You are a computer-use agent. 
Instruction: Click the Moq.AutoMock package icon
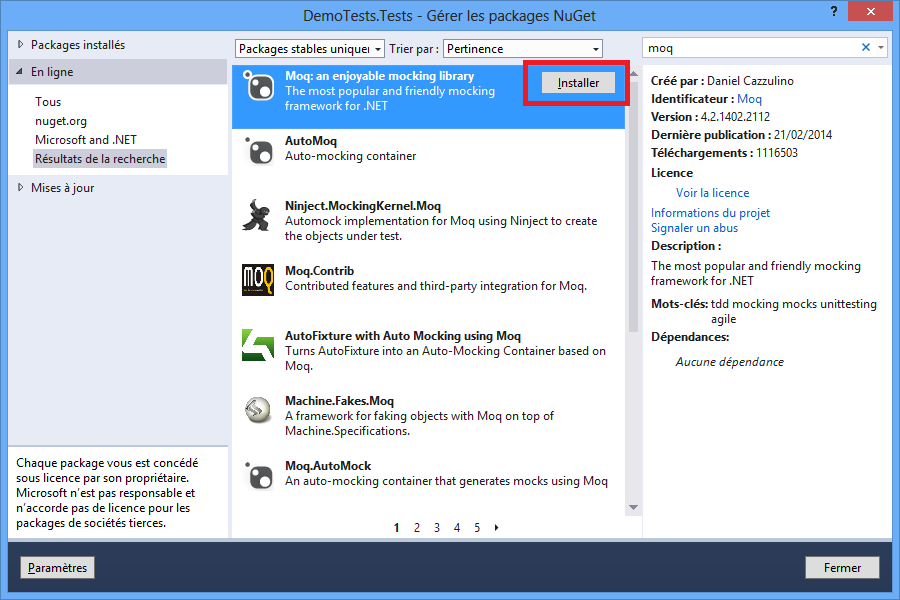258,475
